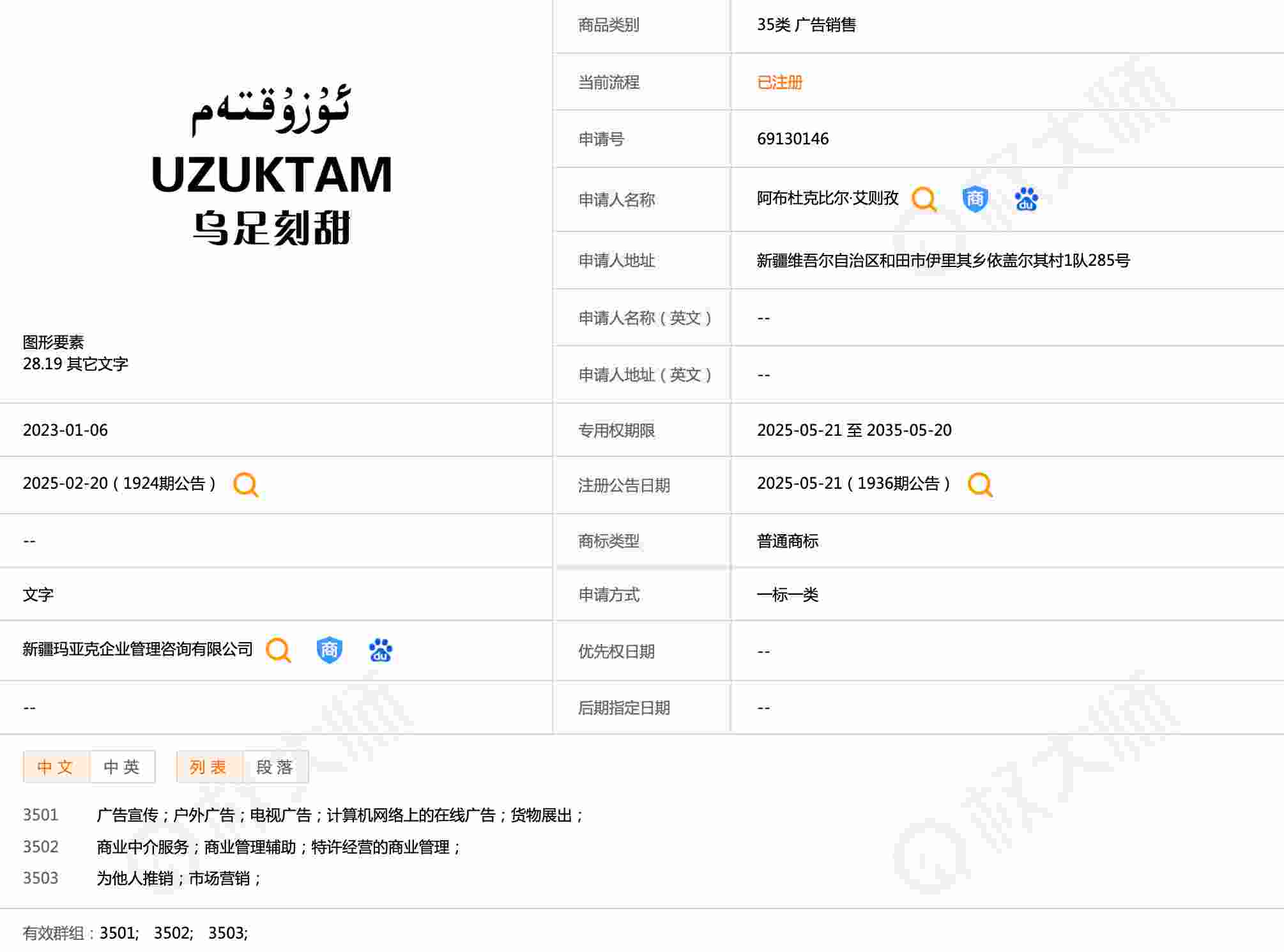The width and height of the screenshot is (1284, 952).
Task: Search applicant name with orange magnifier icon
Action: click(924, 199)
